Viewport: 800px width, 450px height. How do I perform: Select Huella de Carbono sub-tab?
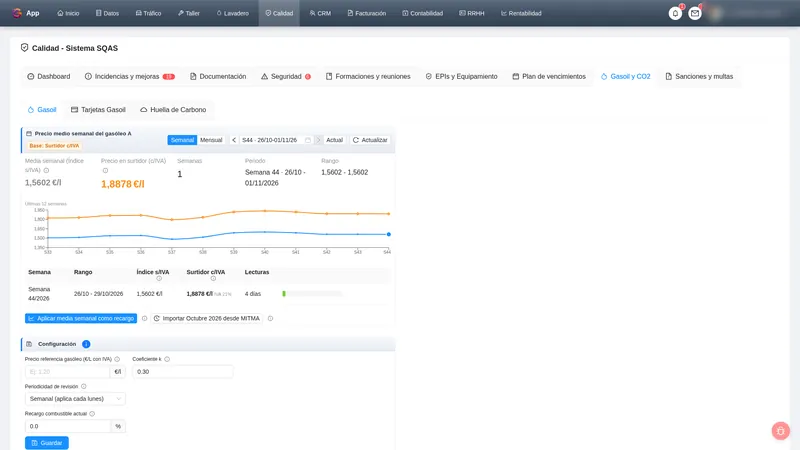[x=173, y=110]
